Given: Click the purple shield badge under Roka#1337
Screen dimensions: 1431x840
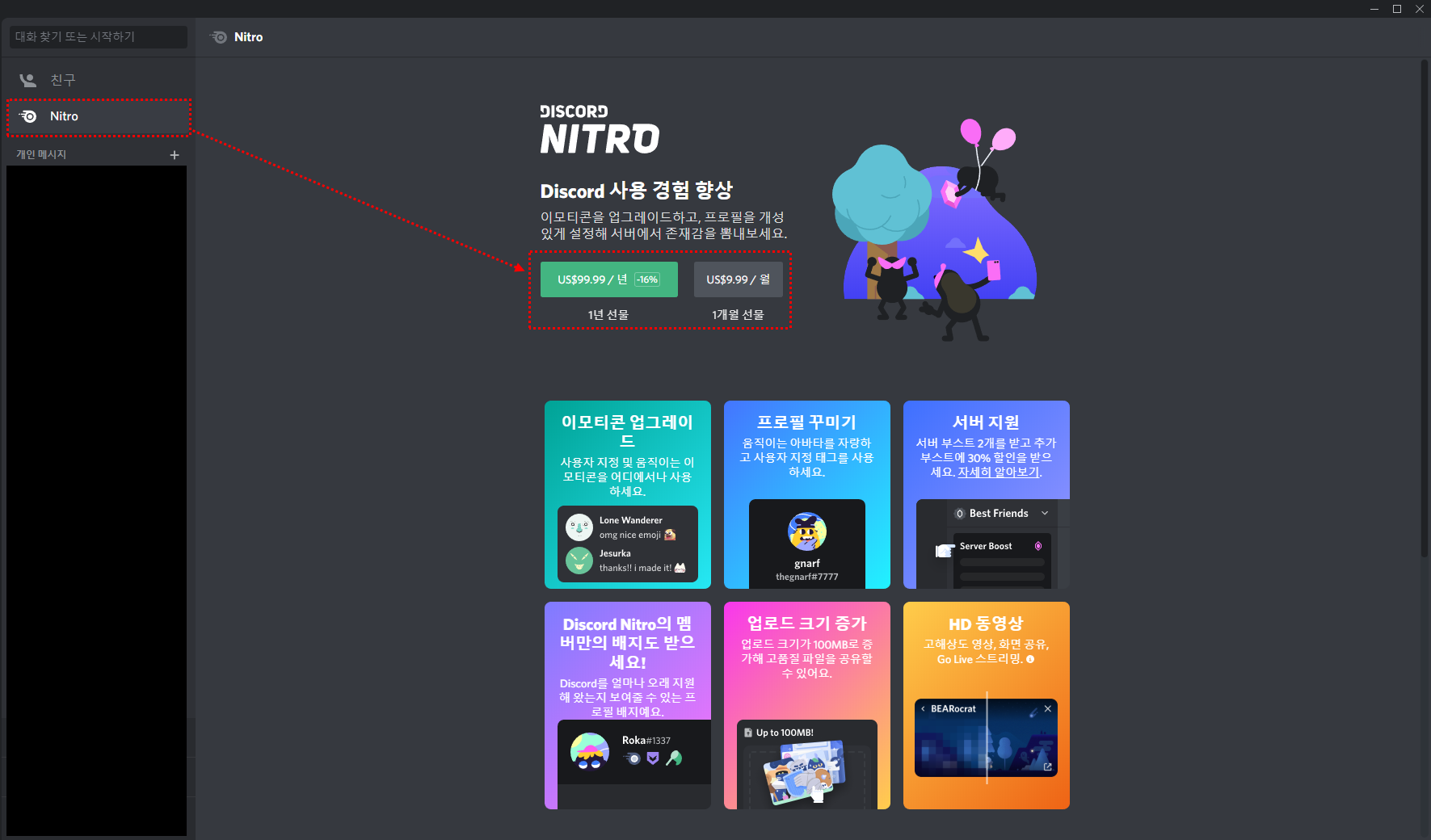Looking at the screenshot, I should [x=653, y=758].
